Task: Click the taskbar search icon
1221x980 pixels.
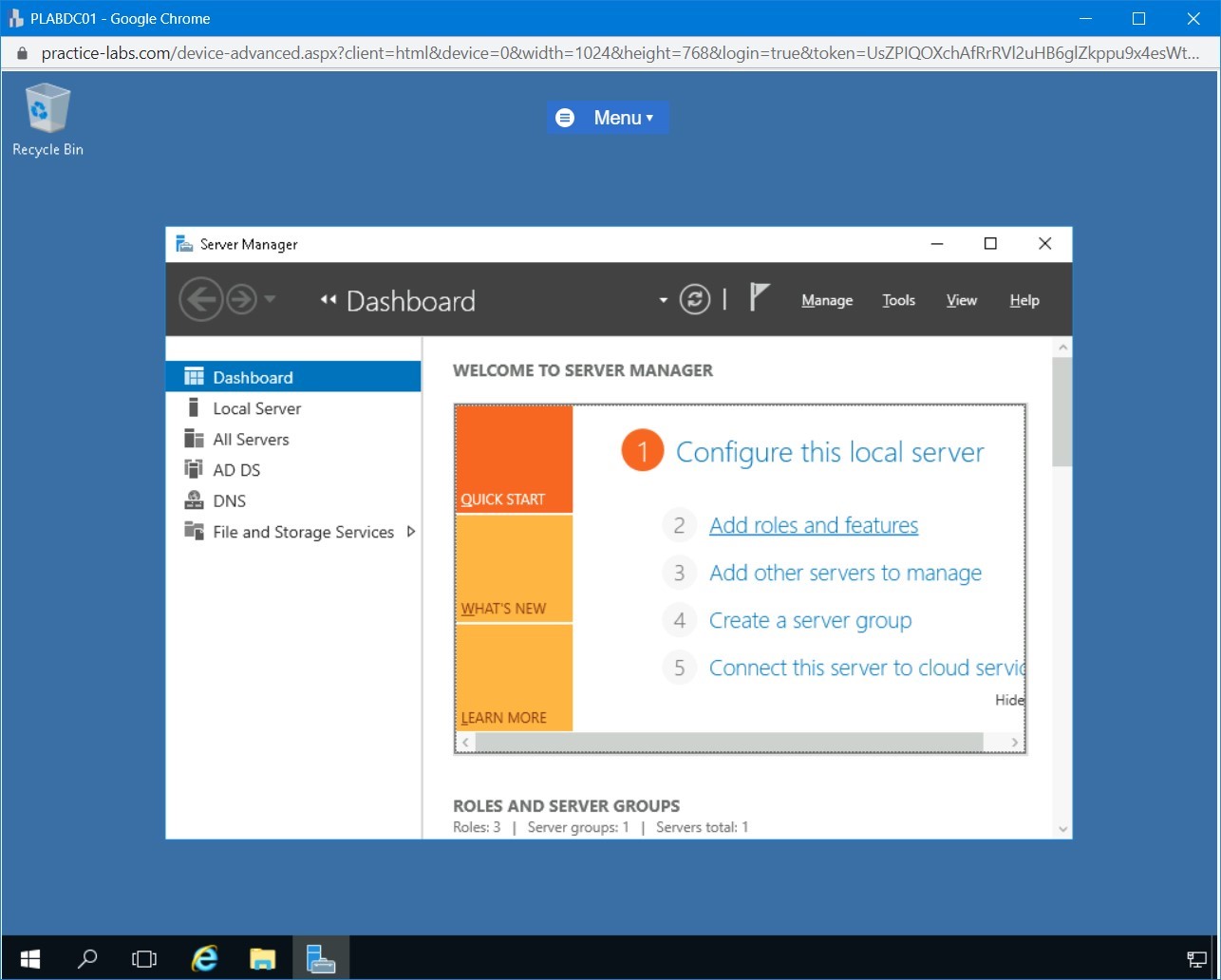Action: click(87, 958)
